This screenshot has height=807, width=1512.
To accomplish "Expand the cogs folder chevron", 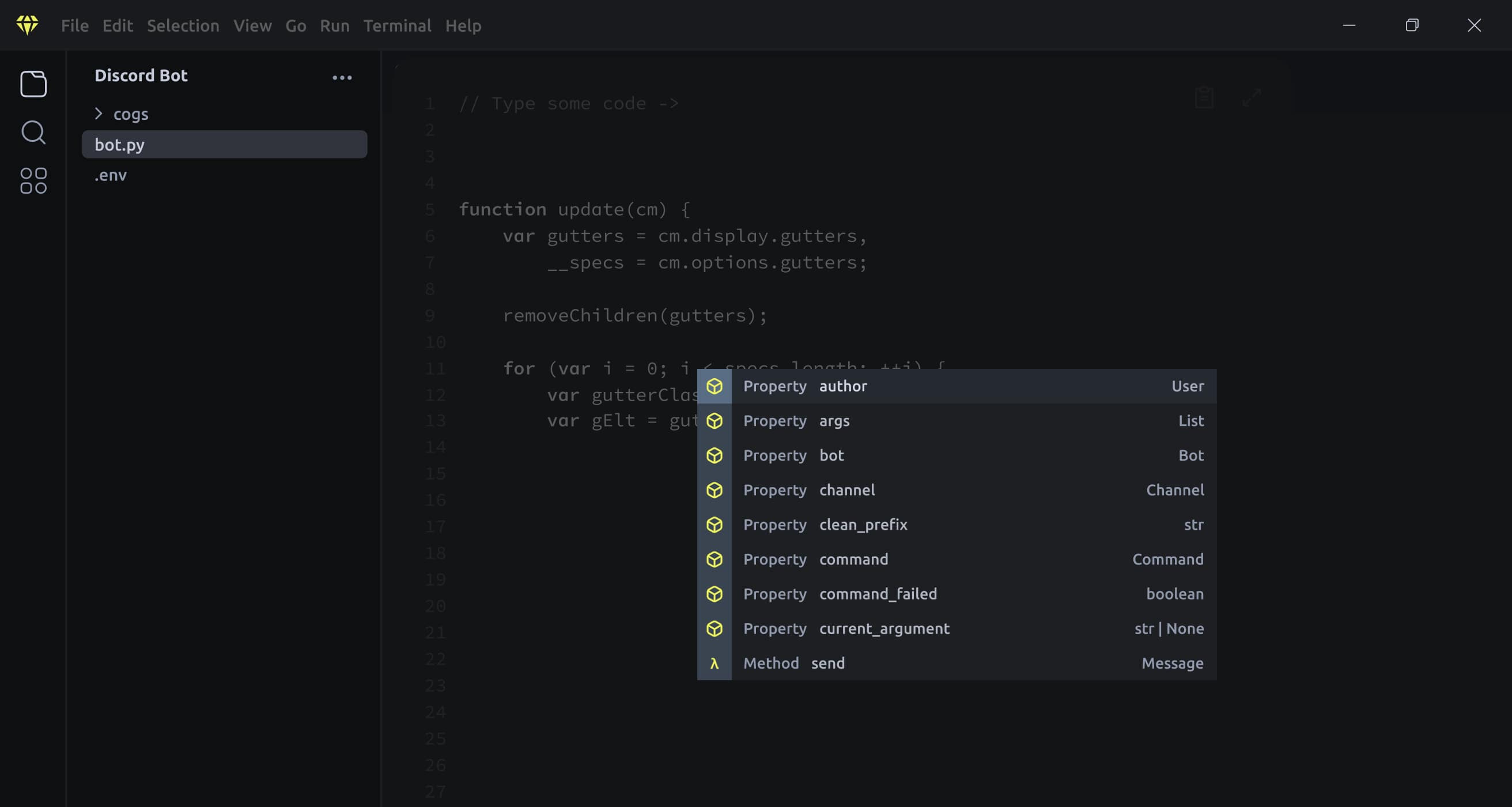I will [99, 114].
